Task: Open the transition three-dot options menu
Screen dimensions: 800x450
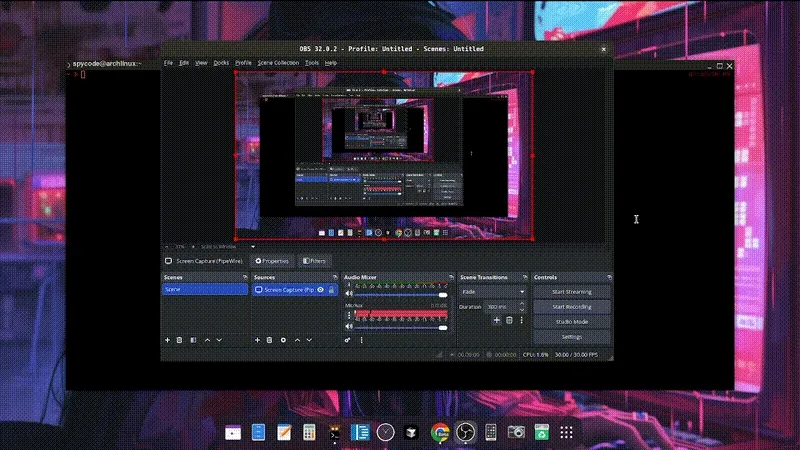Action: 521,320
